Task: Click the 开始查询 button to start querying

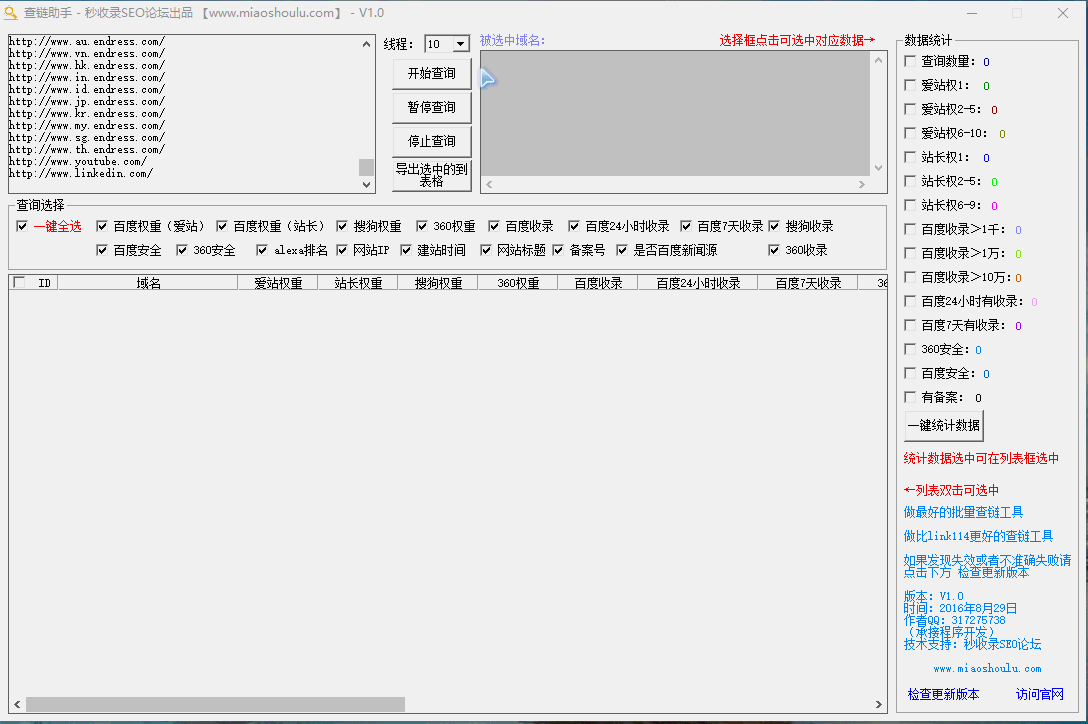Action: [x=431, y=73]
